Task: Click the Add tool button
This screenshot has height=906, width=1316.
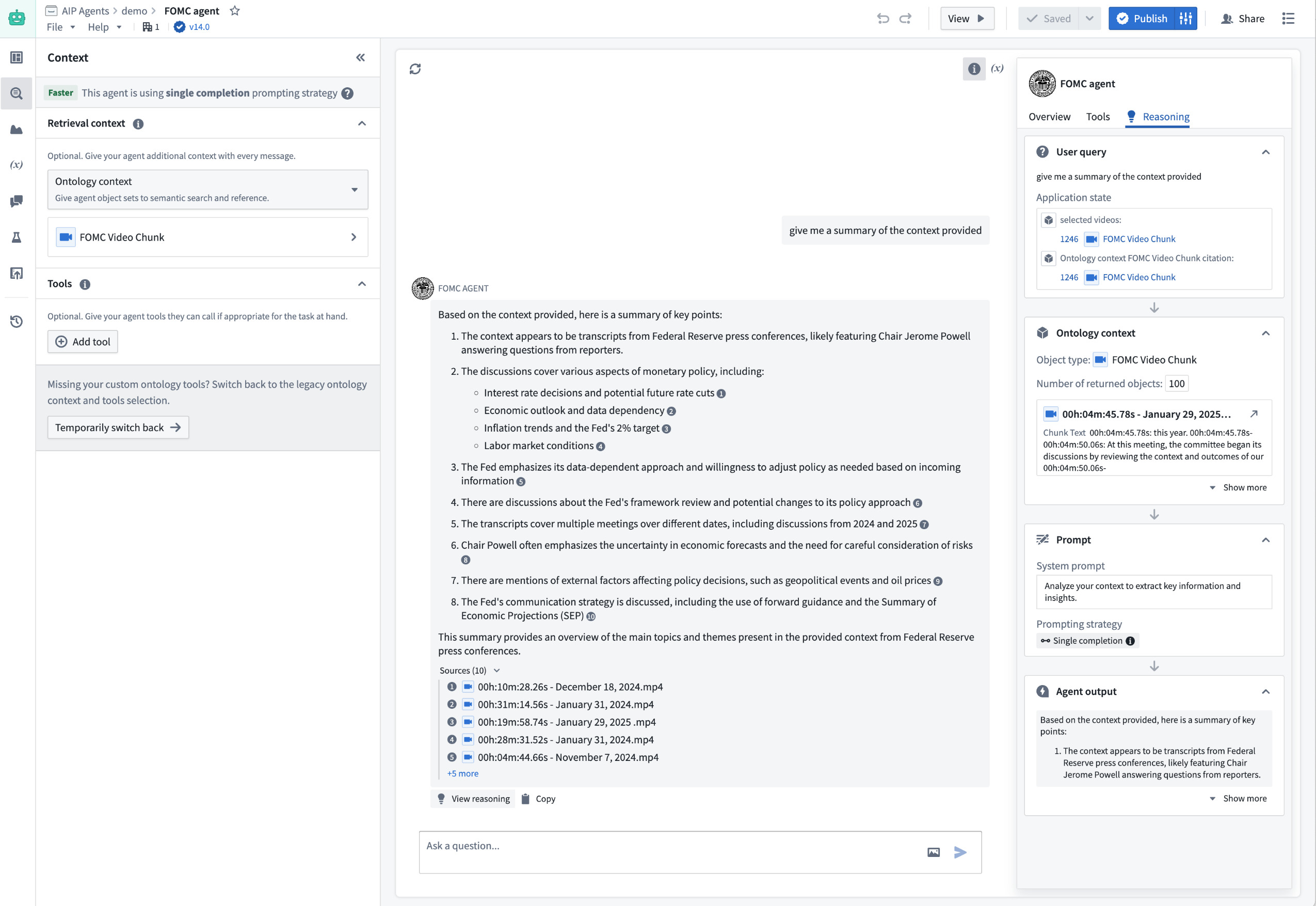Action: pos(82,341)
